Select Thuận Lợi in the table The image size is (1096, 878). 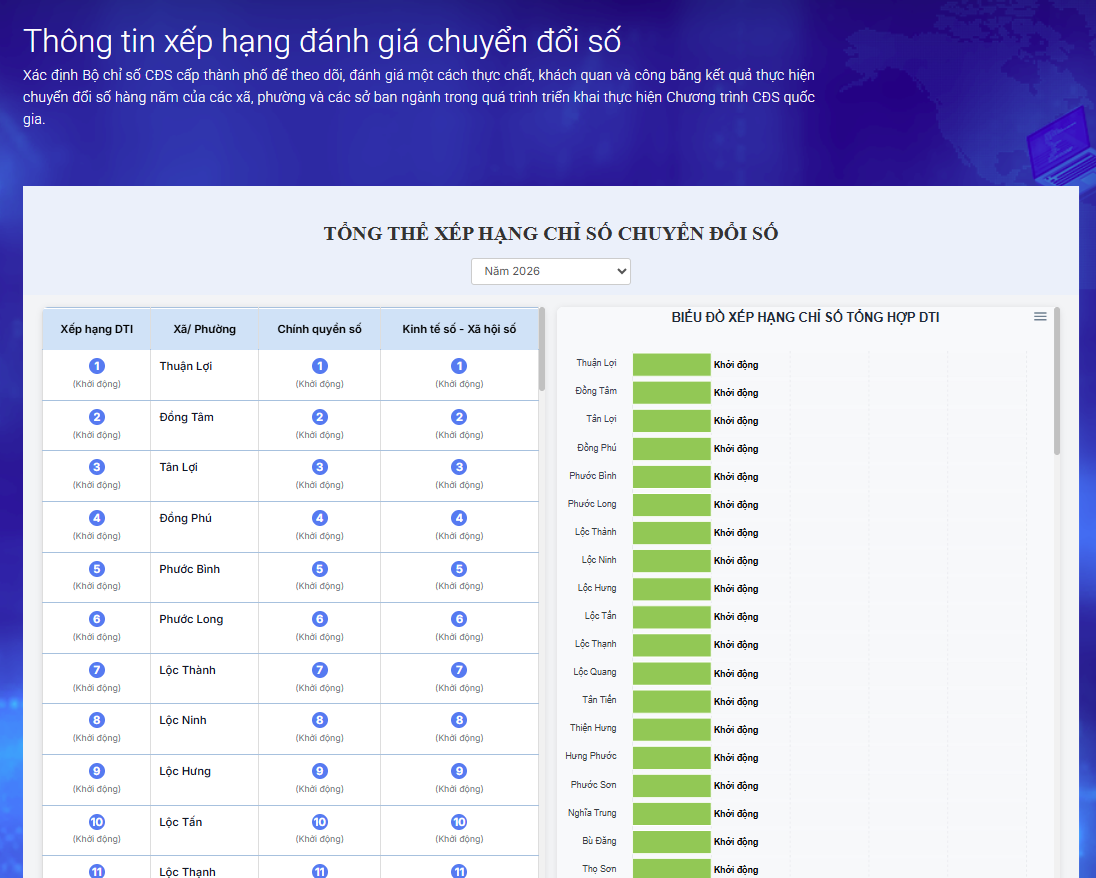click(185, 366)
